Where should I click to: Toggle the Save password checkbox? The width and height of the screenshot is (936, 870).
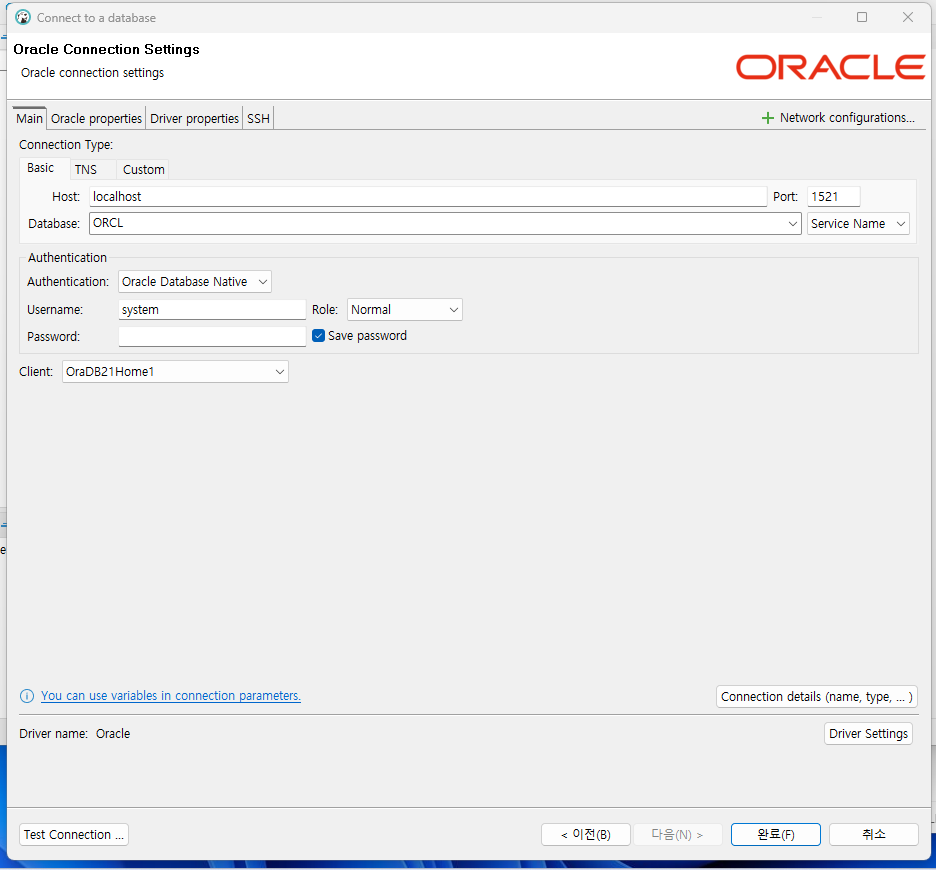point(318,336)
